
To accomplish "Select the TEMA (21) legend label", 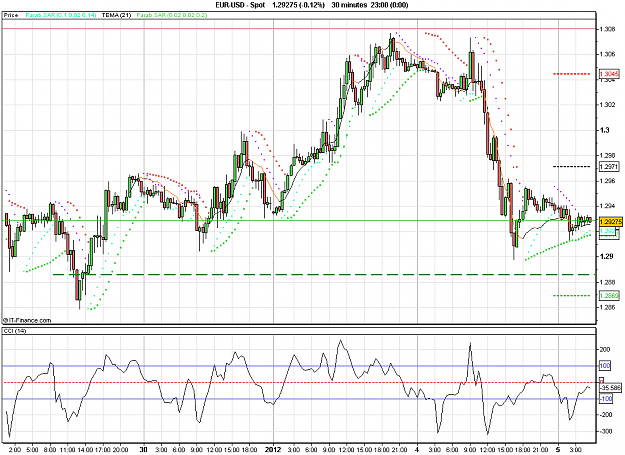I will coord(116,15).
